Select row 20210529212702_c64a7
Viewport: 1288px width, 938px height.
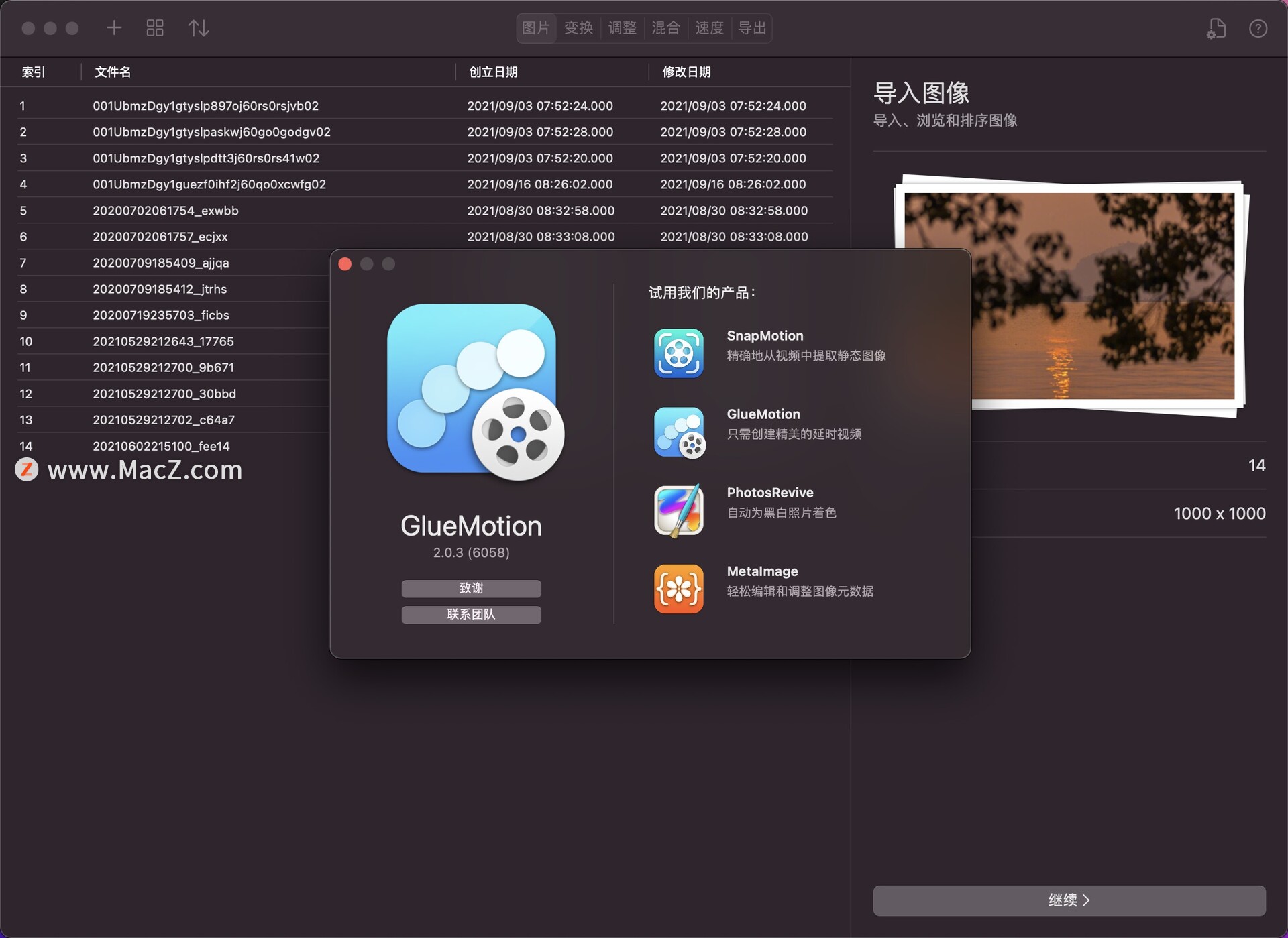(x=173, y=419)
